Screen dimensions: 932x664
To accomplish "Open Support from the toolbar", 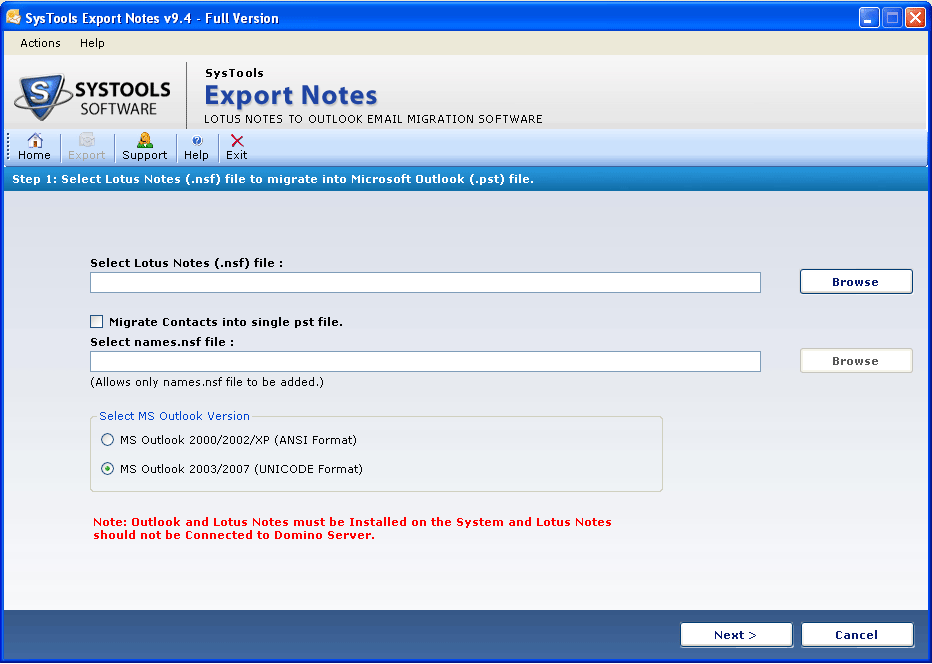I will tap(144, 147).
